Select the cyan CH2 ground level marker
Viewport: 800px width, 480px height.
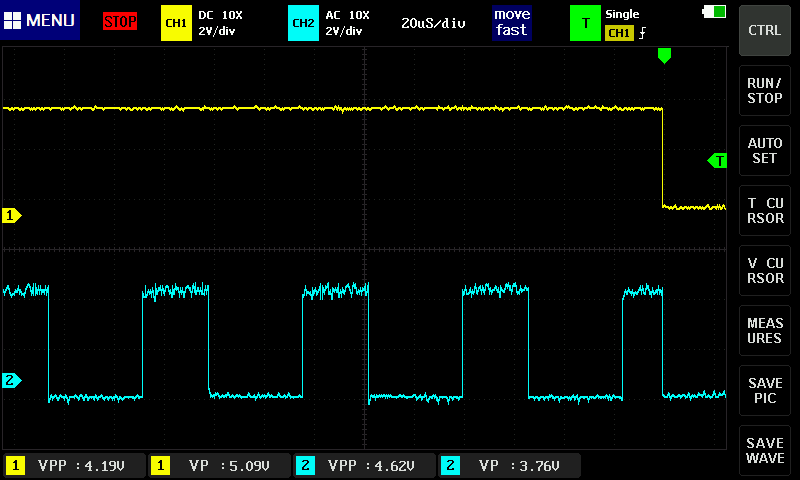(12, 380)
